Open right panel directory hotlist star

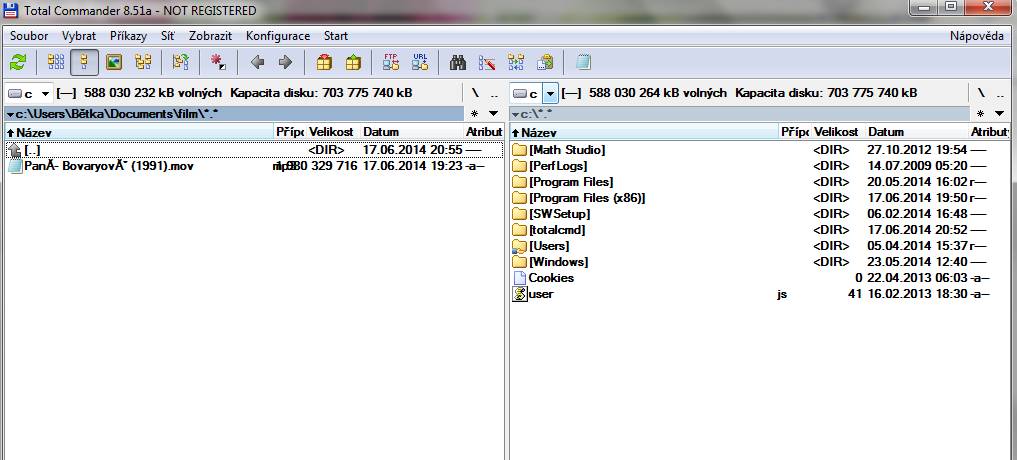click(x=980, y=114)
